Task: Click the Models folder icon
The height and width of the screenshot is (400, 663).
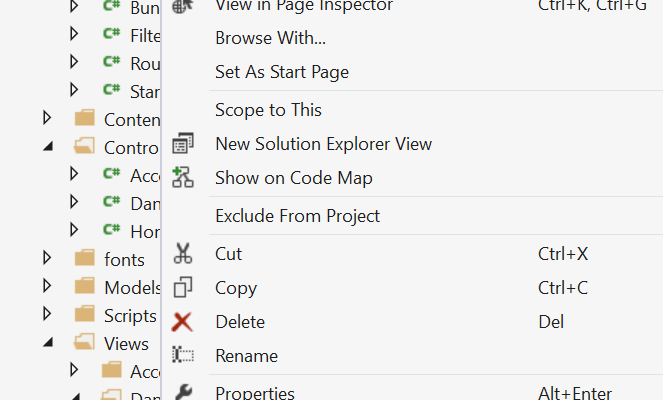Action: [85, 288]
